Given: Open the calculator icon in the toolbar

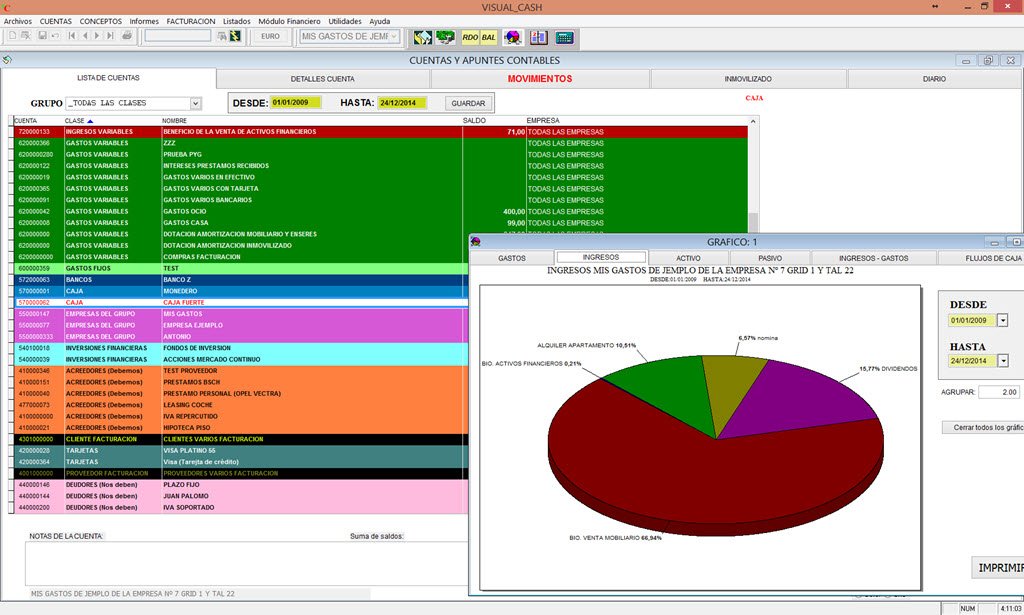Looking at the screenshot, I should coord(564,37).
